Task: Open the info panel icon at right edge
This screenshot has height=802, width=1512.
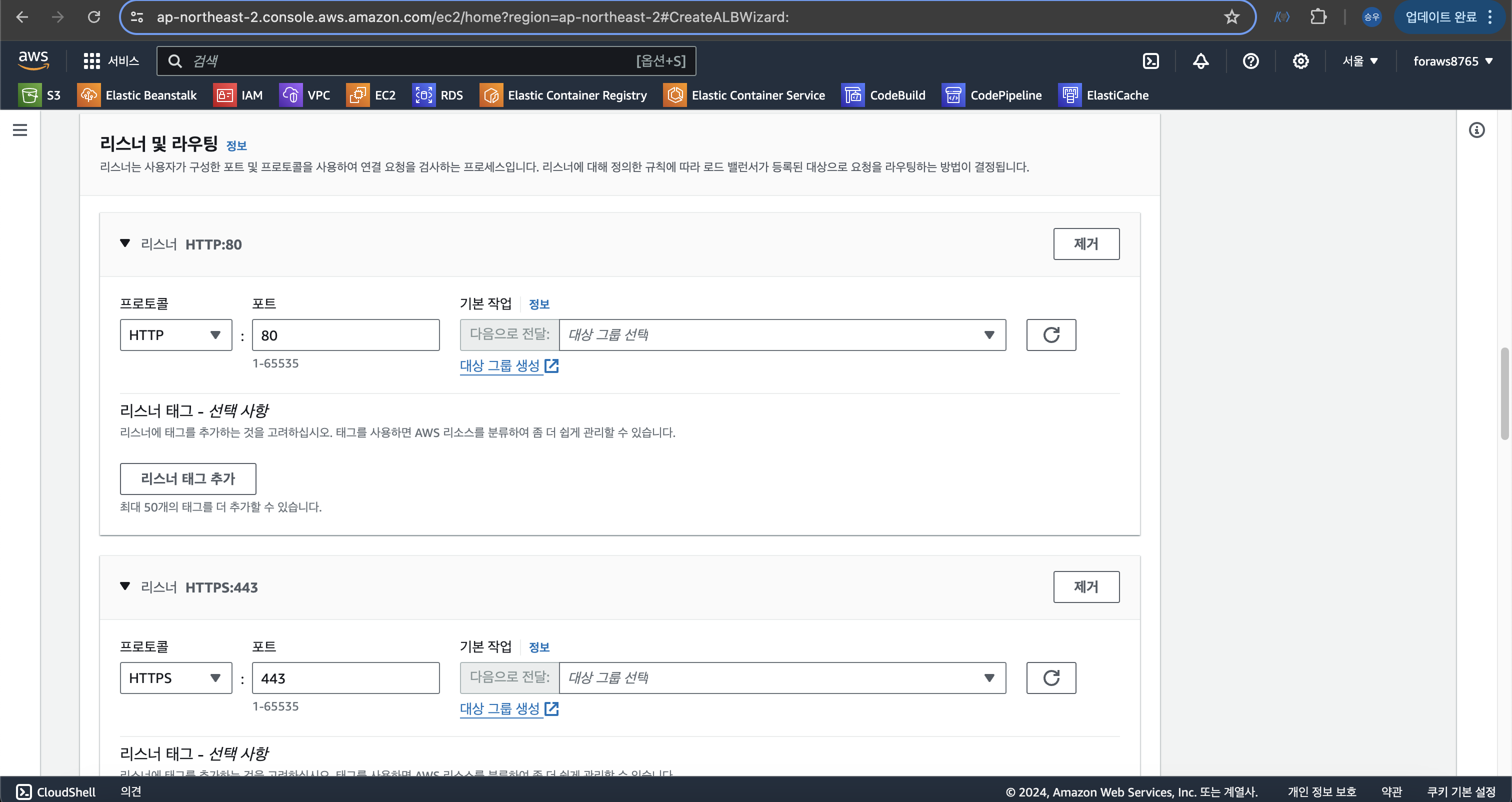Action: (1477, 130)
